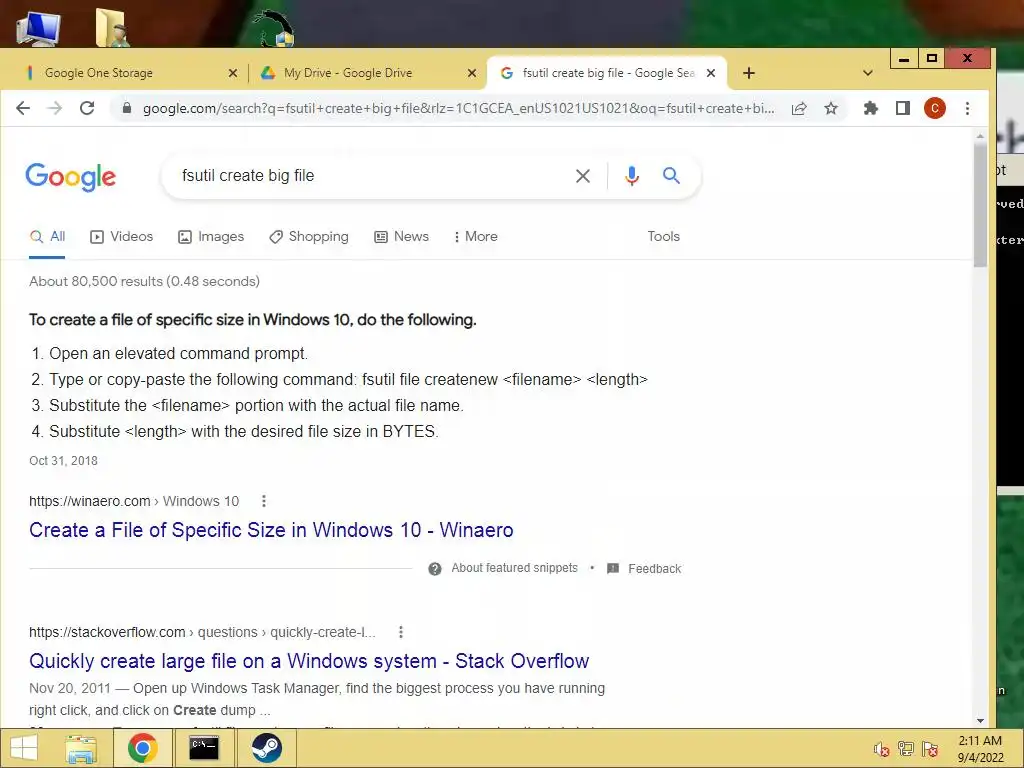Show News search results

click(401, 236)
